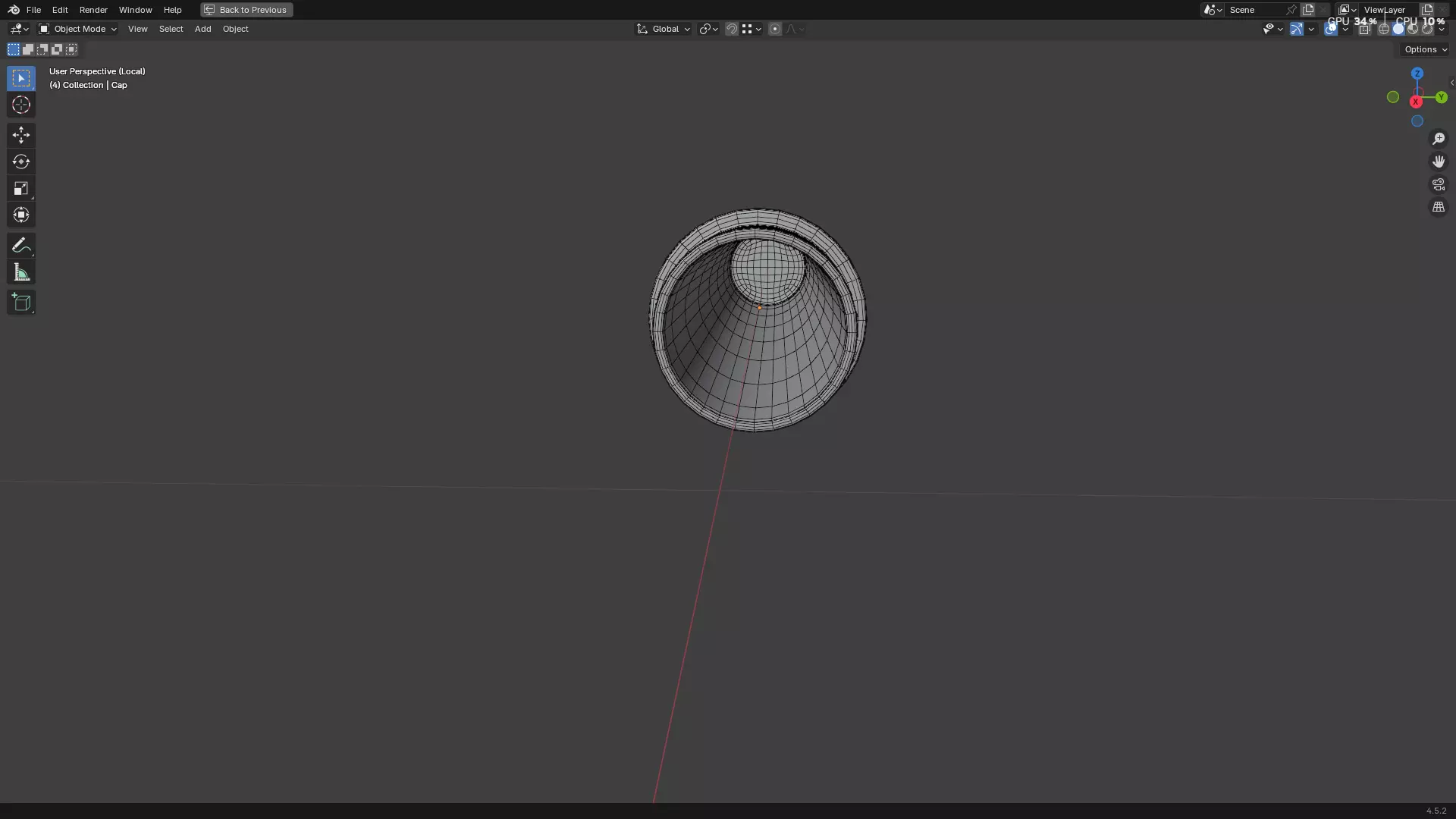Image resolution: width=1456 pixels, height=819 pixels.
Task: Toggle snapping magnet on
Action: click(731, 29)
